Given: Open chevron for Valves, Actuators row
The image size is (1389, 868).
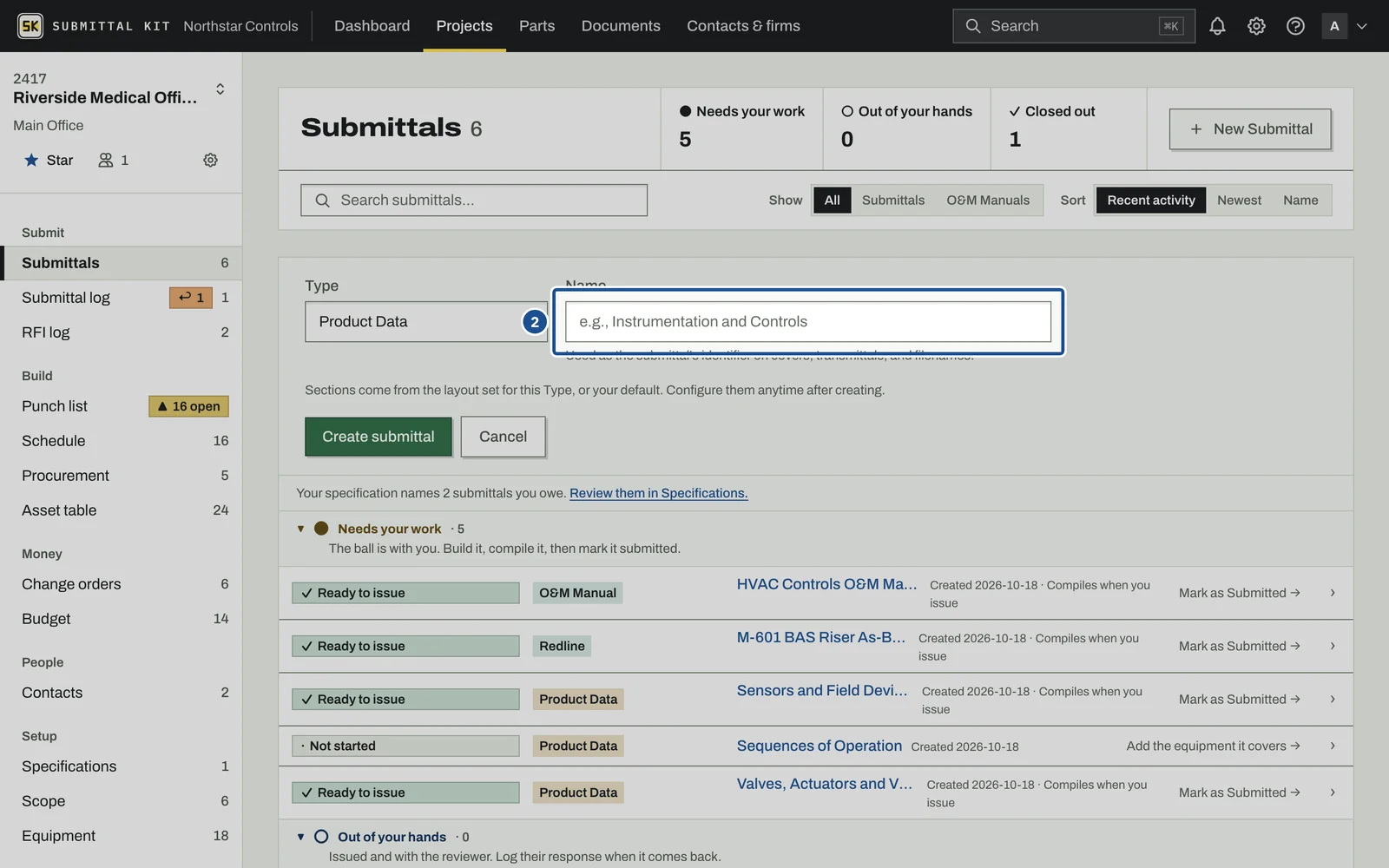Looking at the screenshot, I should tap(1333, 792).
